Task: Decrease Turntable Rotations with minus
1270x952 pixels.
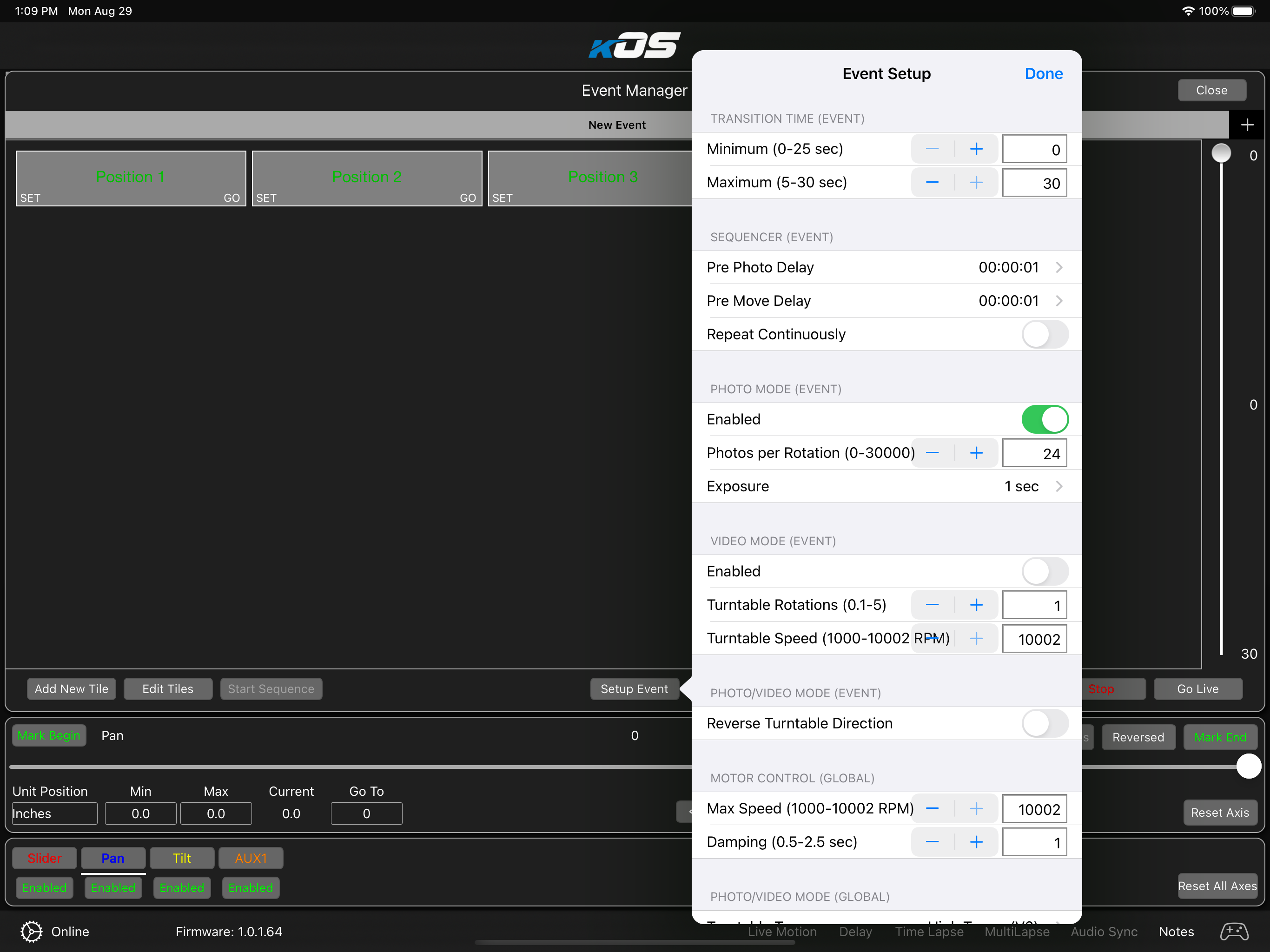Action: 933,605
